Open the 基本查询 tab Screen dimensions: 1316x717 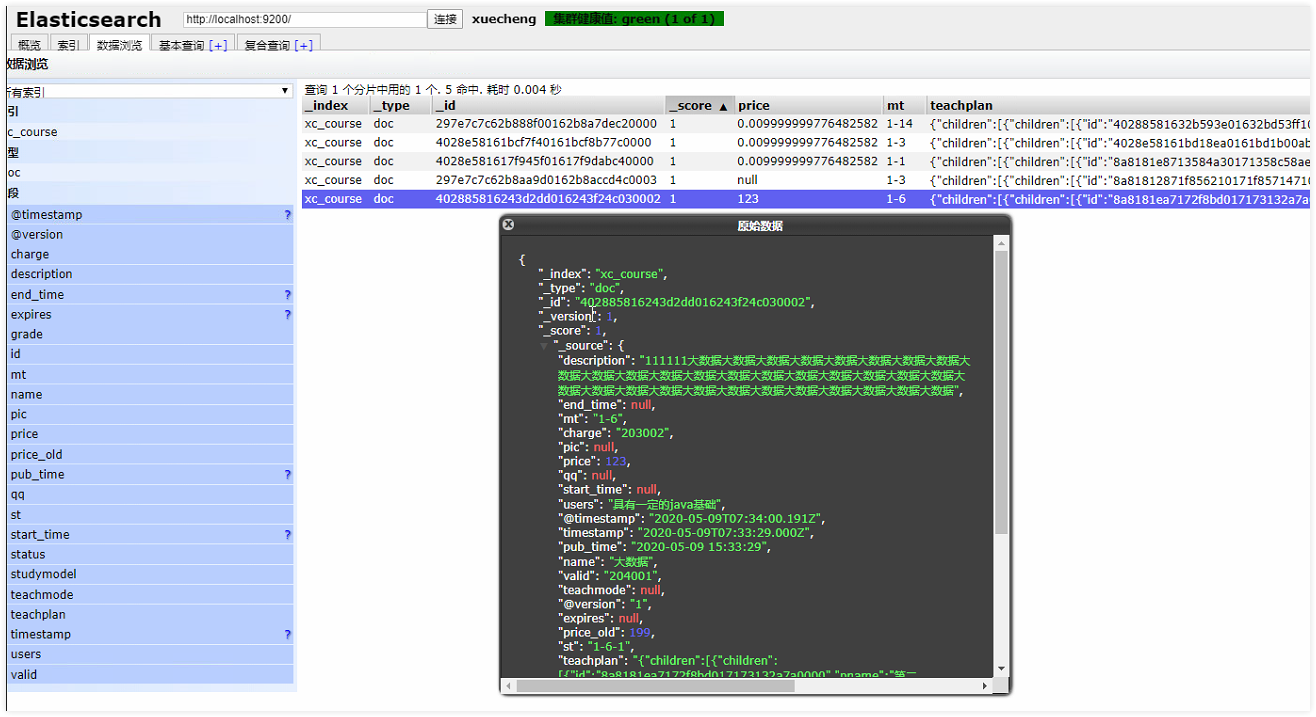181,45
